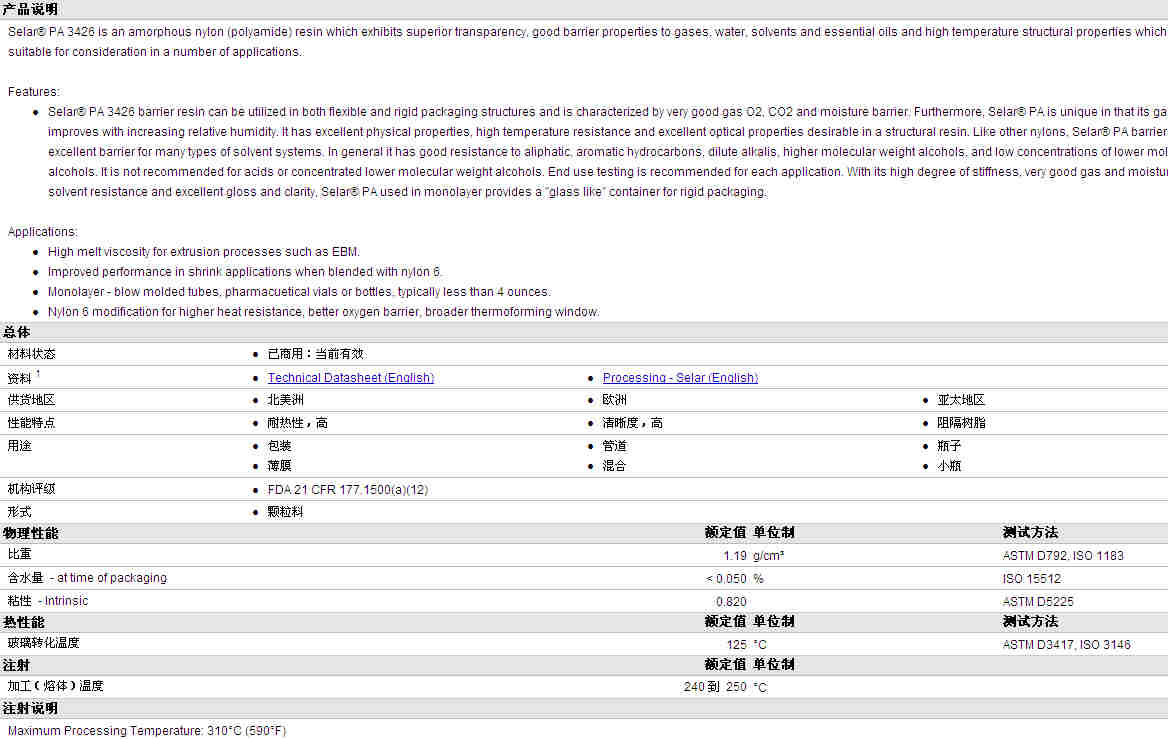Click the 性能特点 row label
Viewport: 1168px width, 739px height.
tap(31, 423)
